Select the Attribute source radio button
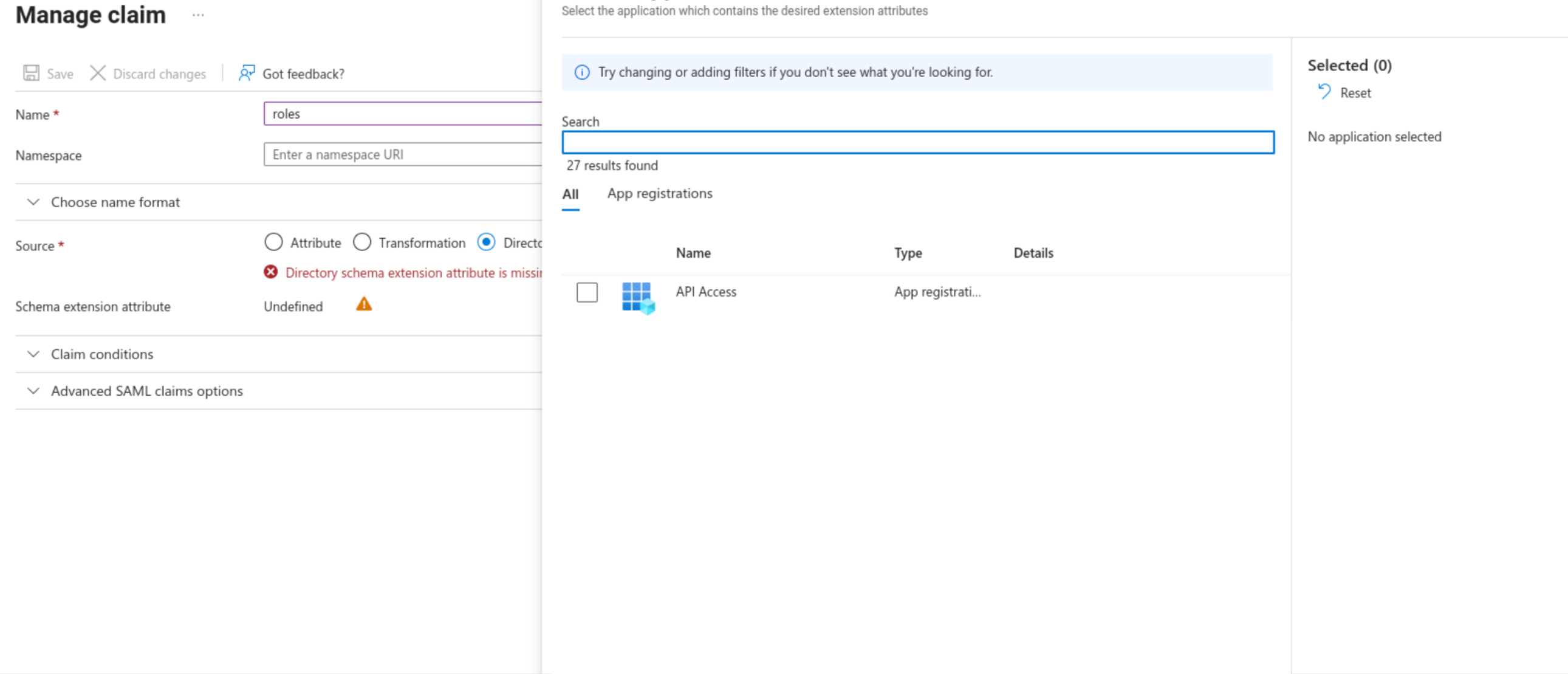 pos(273,242)
